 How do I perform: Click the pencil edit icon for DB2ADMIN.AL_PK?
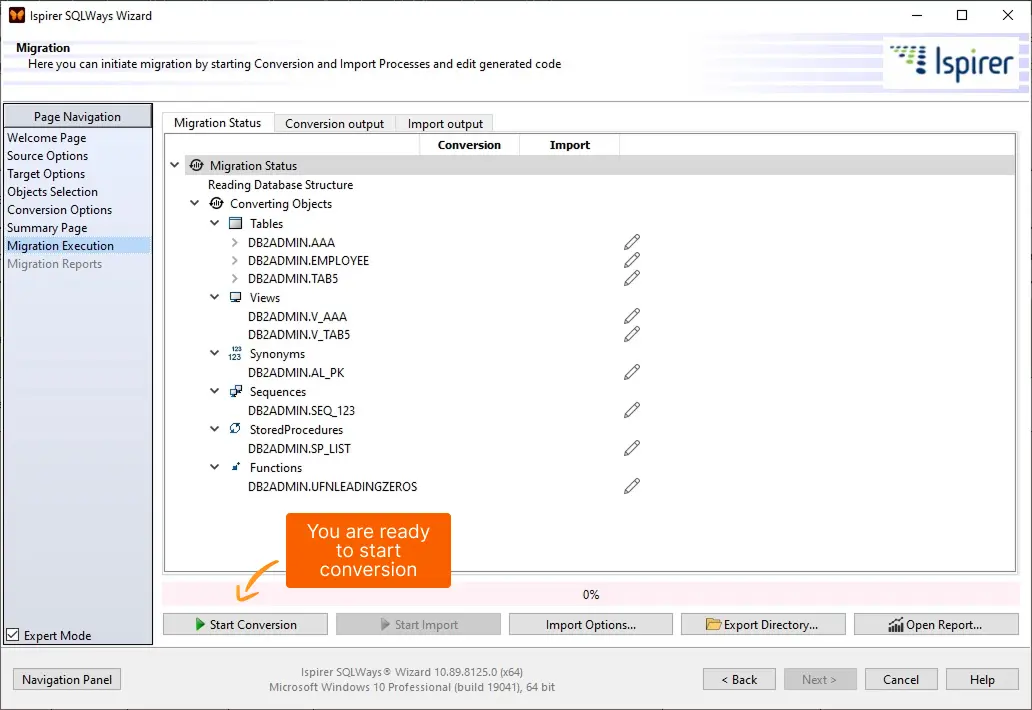(632, 372)
